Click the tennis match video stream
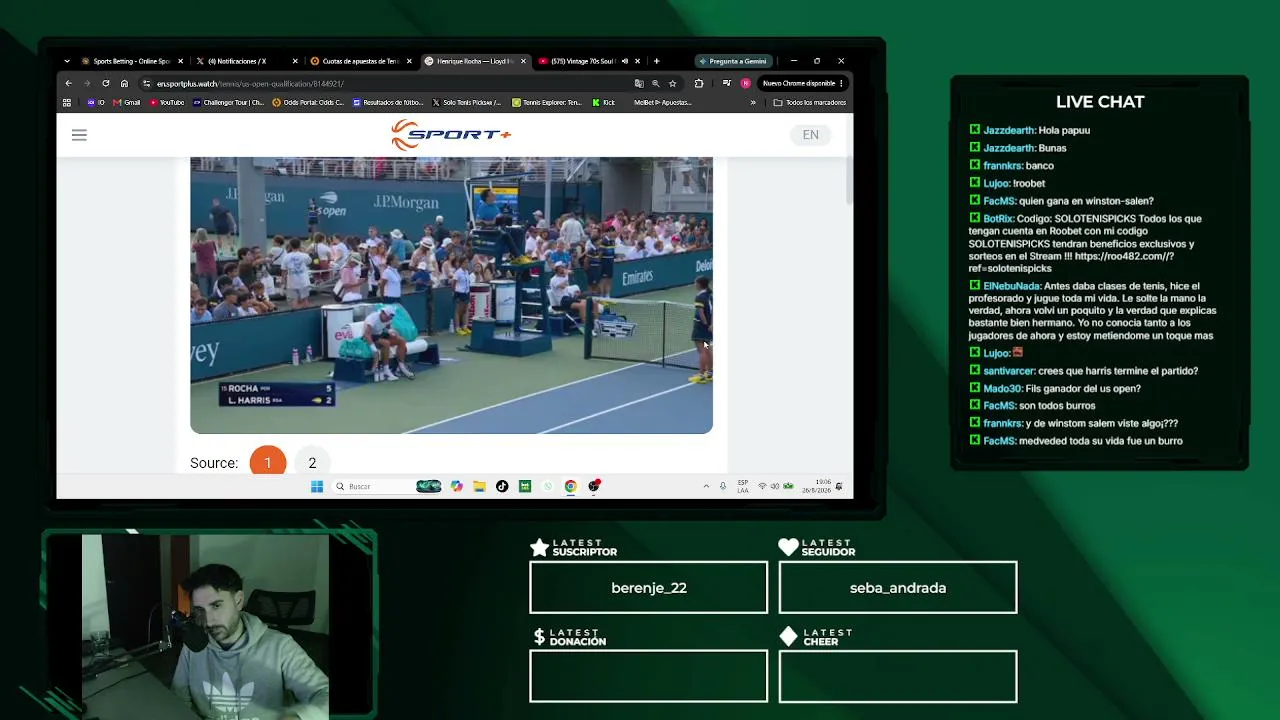The width and height of the screenshot is (1280, 720). coord(451,295)
